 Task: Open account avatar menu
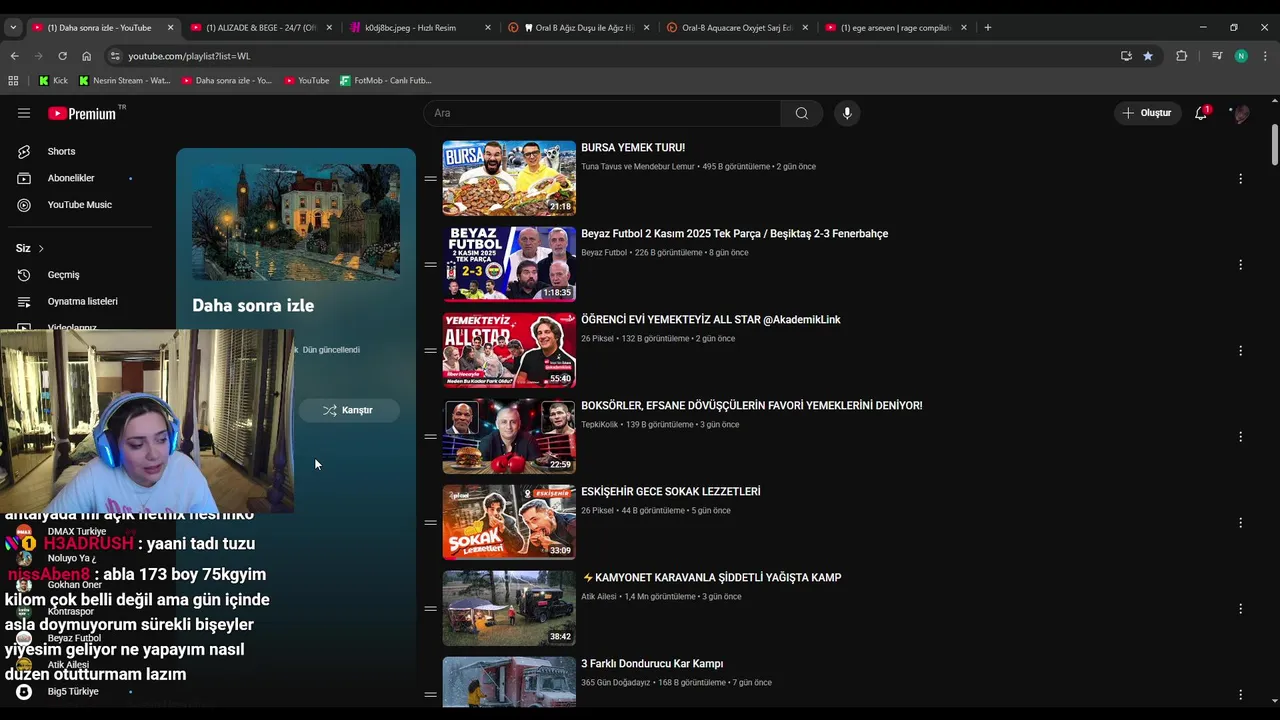point(1241,113)
